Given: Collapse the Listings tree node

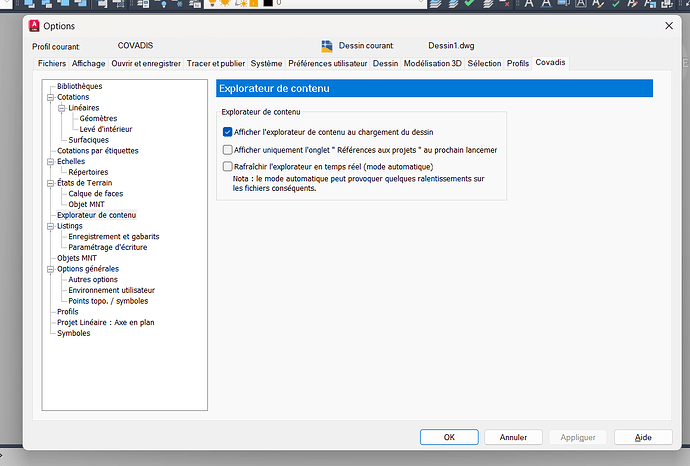Looking at the screenshot, I should pos(48,226).
